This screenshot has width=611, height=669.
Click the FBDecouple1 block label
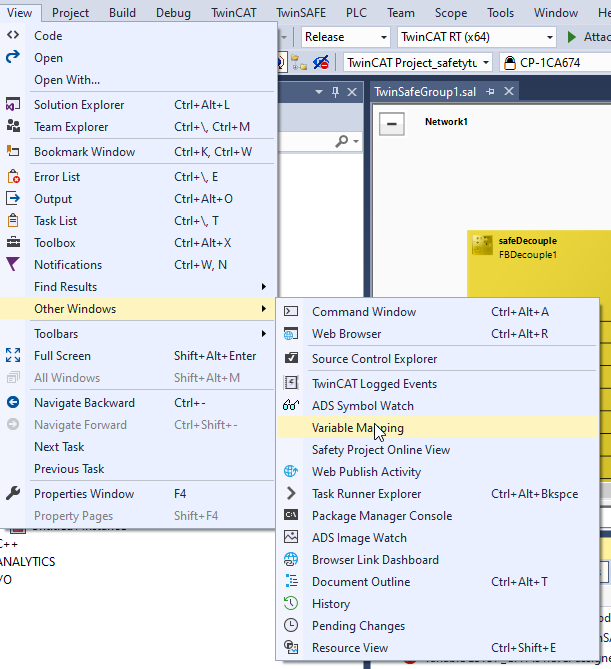click(x=528, y=255)
